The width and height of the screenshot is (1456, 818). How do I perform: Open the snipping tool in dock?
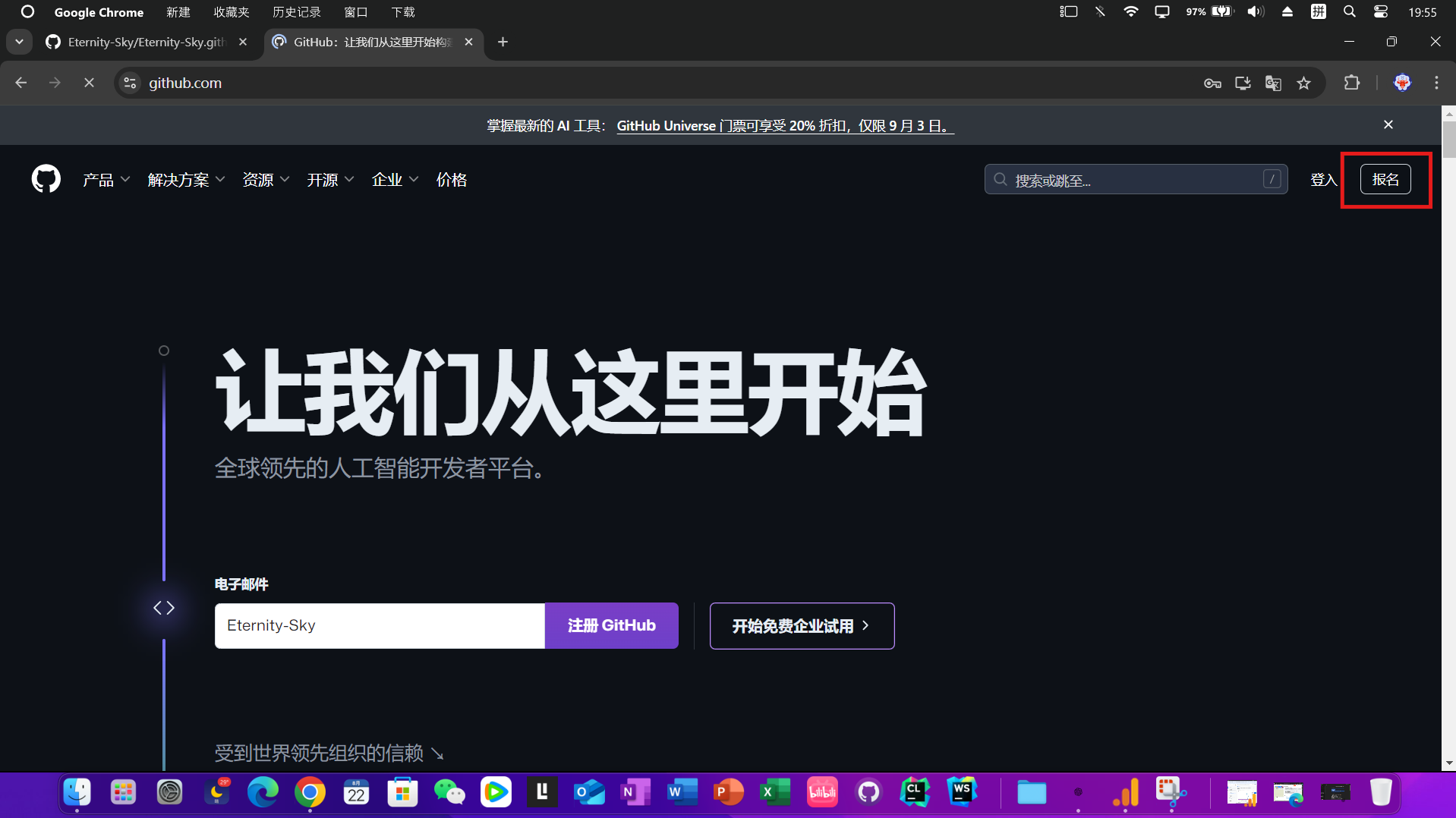coord(1171,793)
